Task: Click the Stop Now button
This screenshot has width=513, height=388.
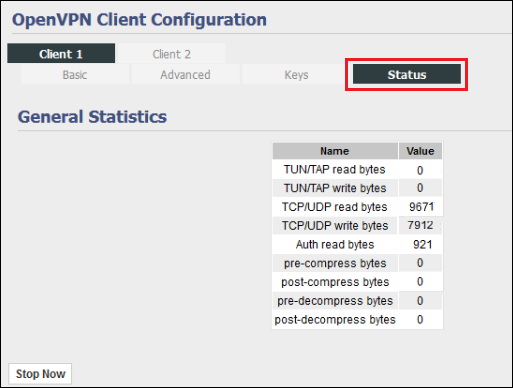Action: pyautogui.click(x=40, y=374)
